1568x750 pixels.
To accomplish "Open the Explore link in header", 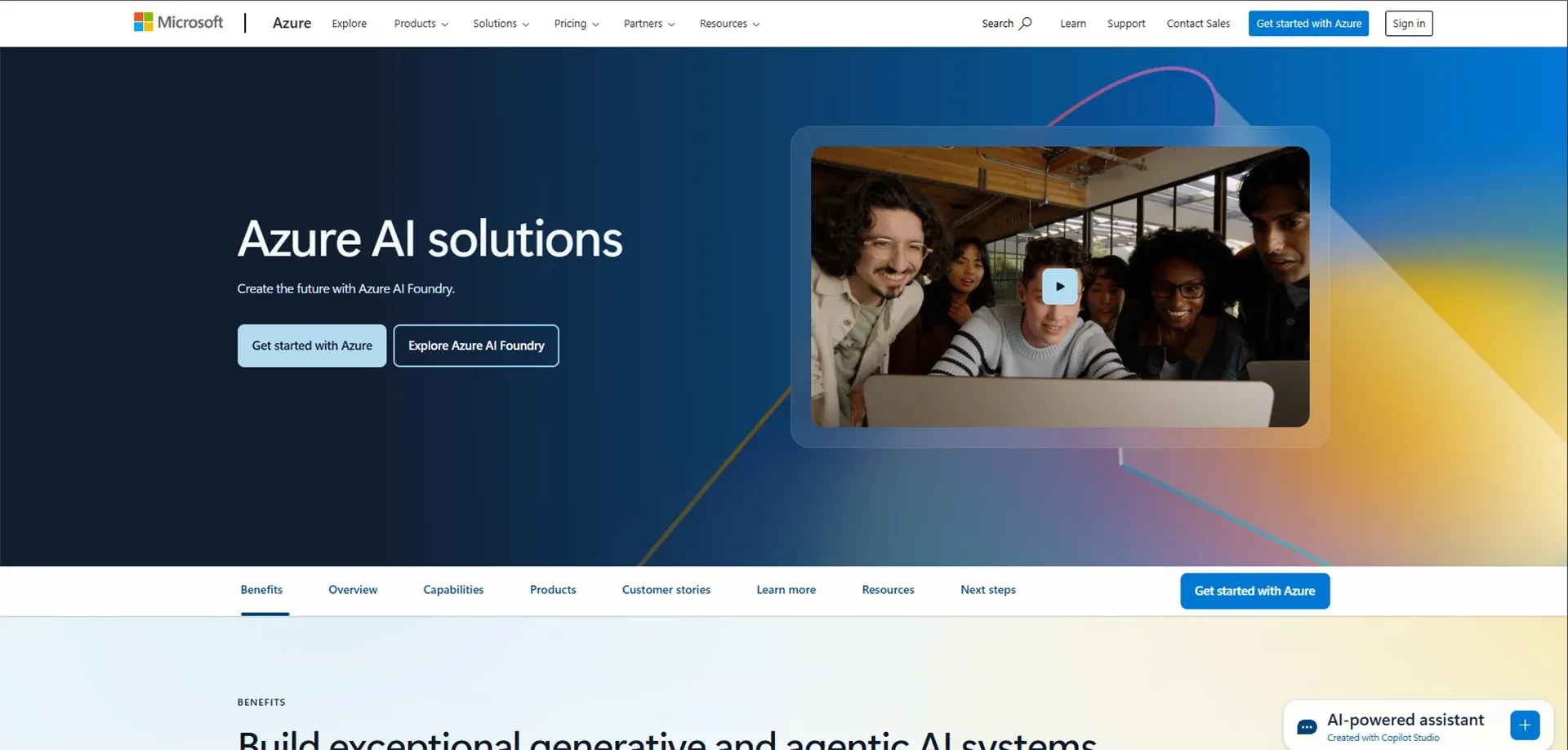I will point(349,24).
